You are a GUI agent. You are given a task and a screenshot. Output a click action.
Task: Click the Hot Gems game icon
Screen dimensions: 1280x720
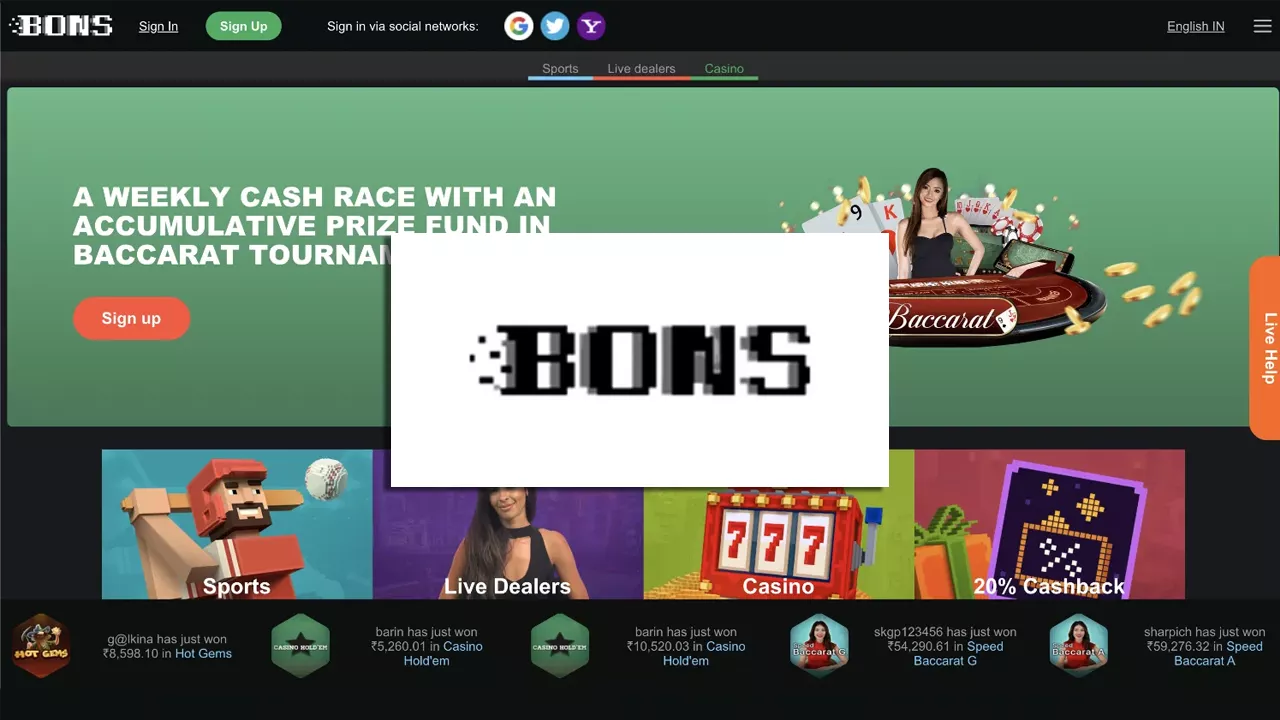[41, 646]
